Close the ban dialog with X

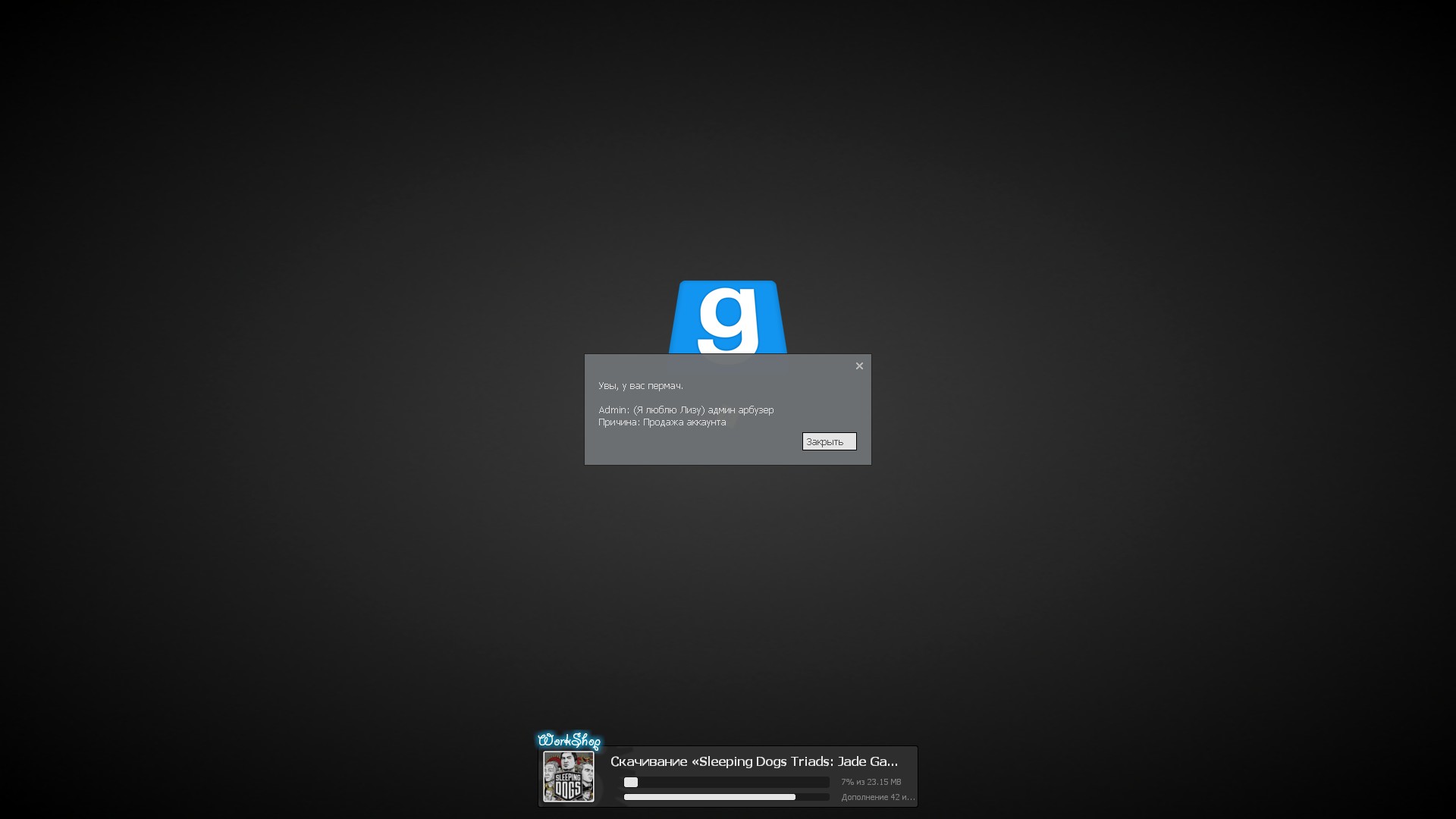coord(859,366)
